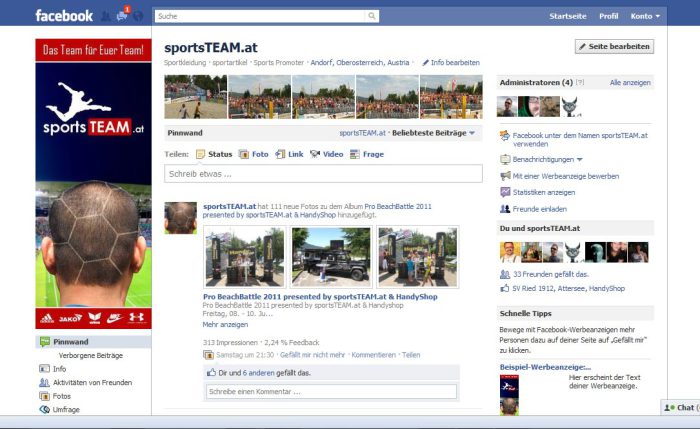This screenshot has width=700, height=429.
Task: Click the Suche search field
Action: pos(260,16)
